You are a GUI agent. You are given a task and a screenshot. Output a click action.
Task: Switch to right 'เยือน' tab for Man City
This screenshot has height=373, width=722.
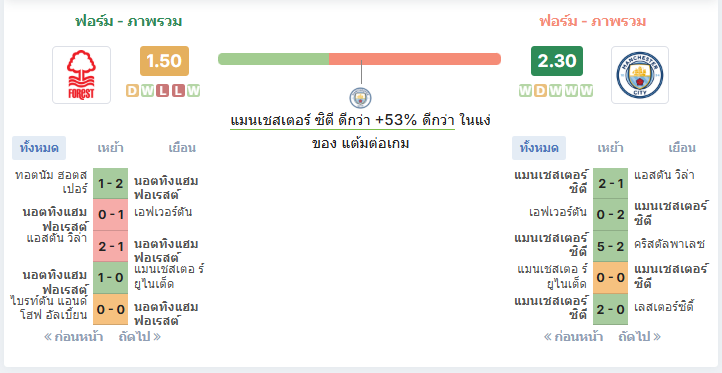(x=682, y=148)
